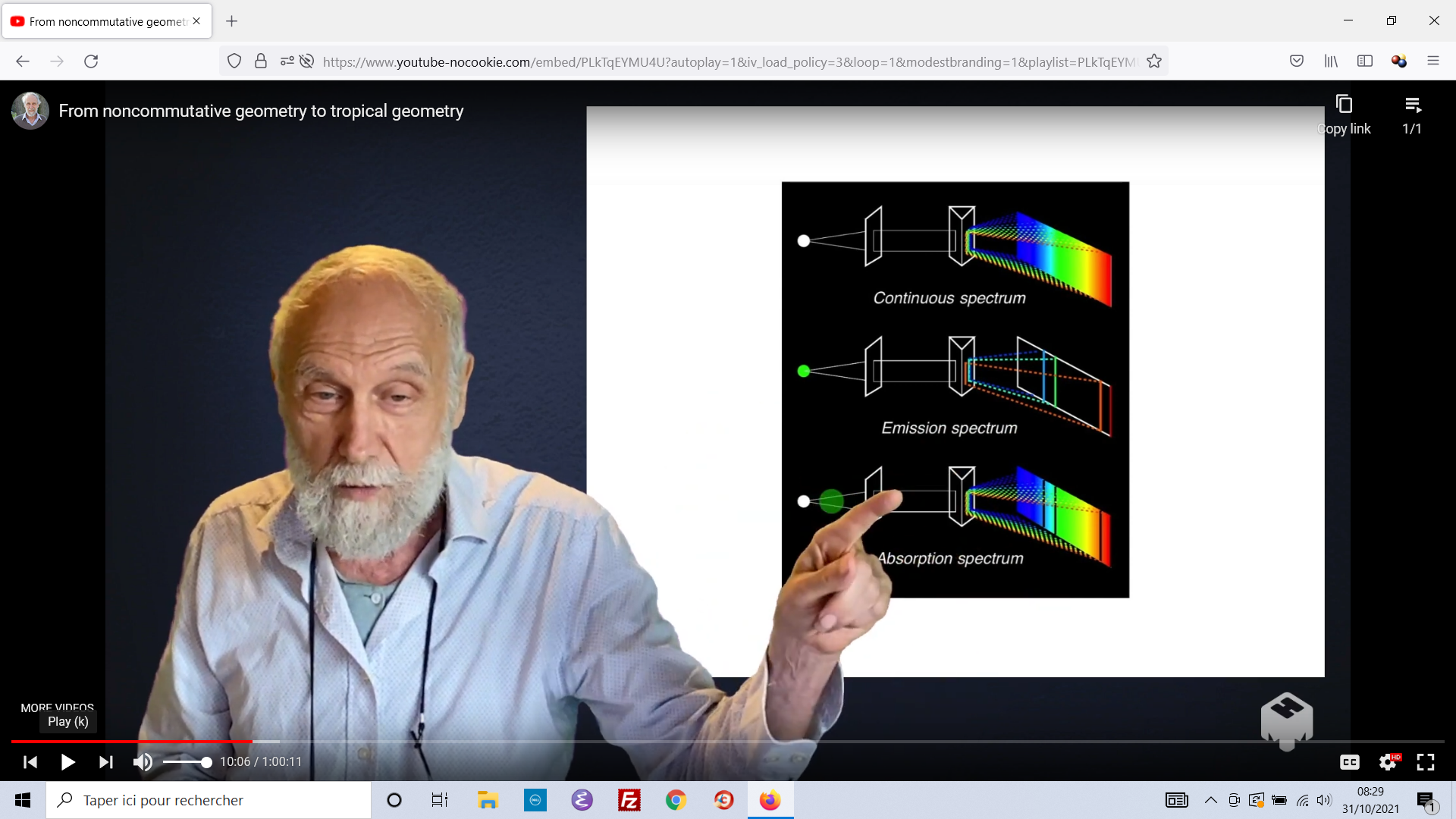Image resolution: width=1456 pixels, height=819 pixels.
Task: Open Firefox application hamburger menu
Action: (x=1432, y=61)
